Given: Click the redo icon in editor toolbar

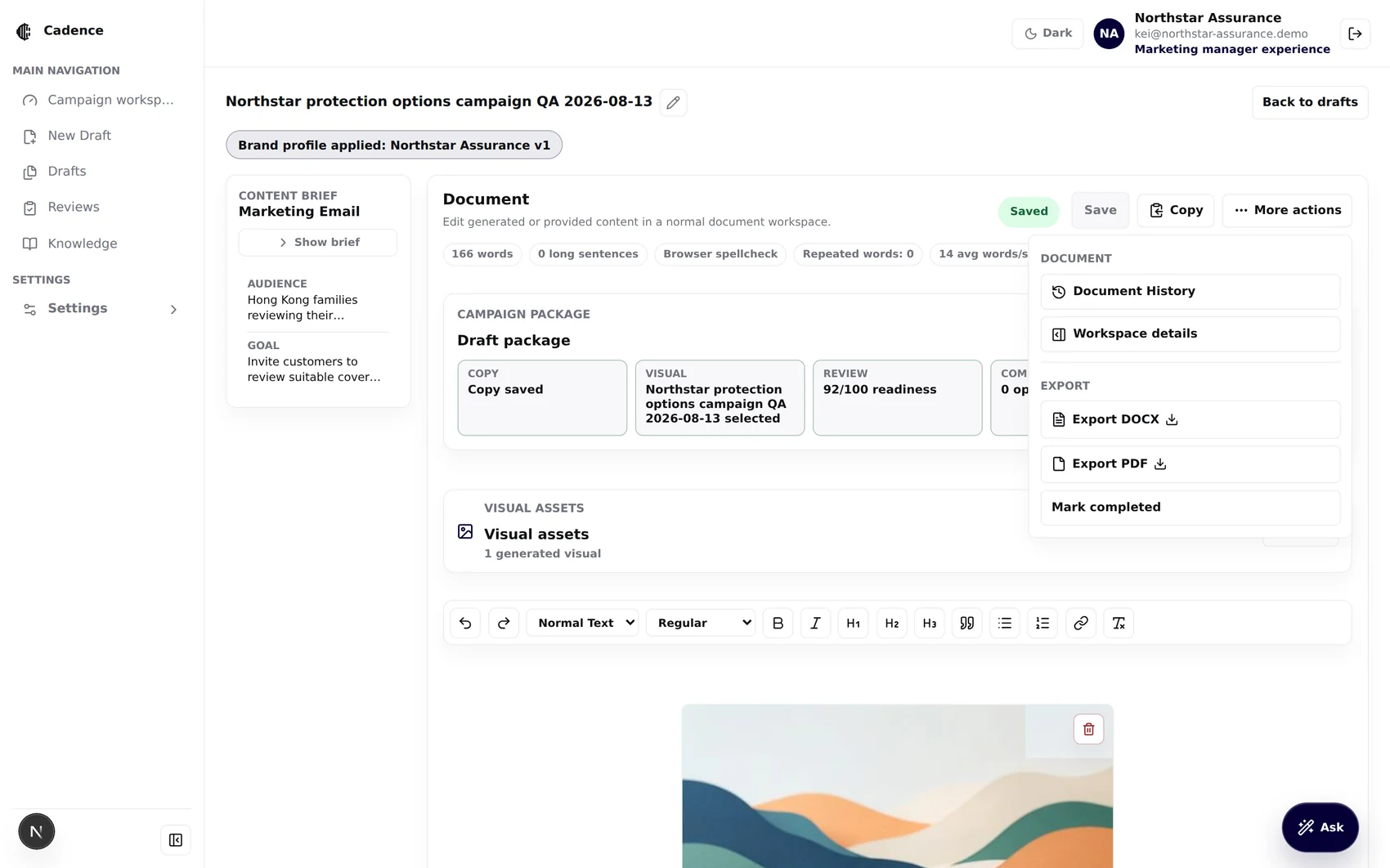Looking at the screenshot, I should point(504,623).
